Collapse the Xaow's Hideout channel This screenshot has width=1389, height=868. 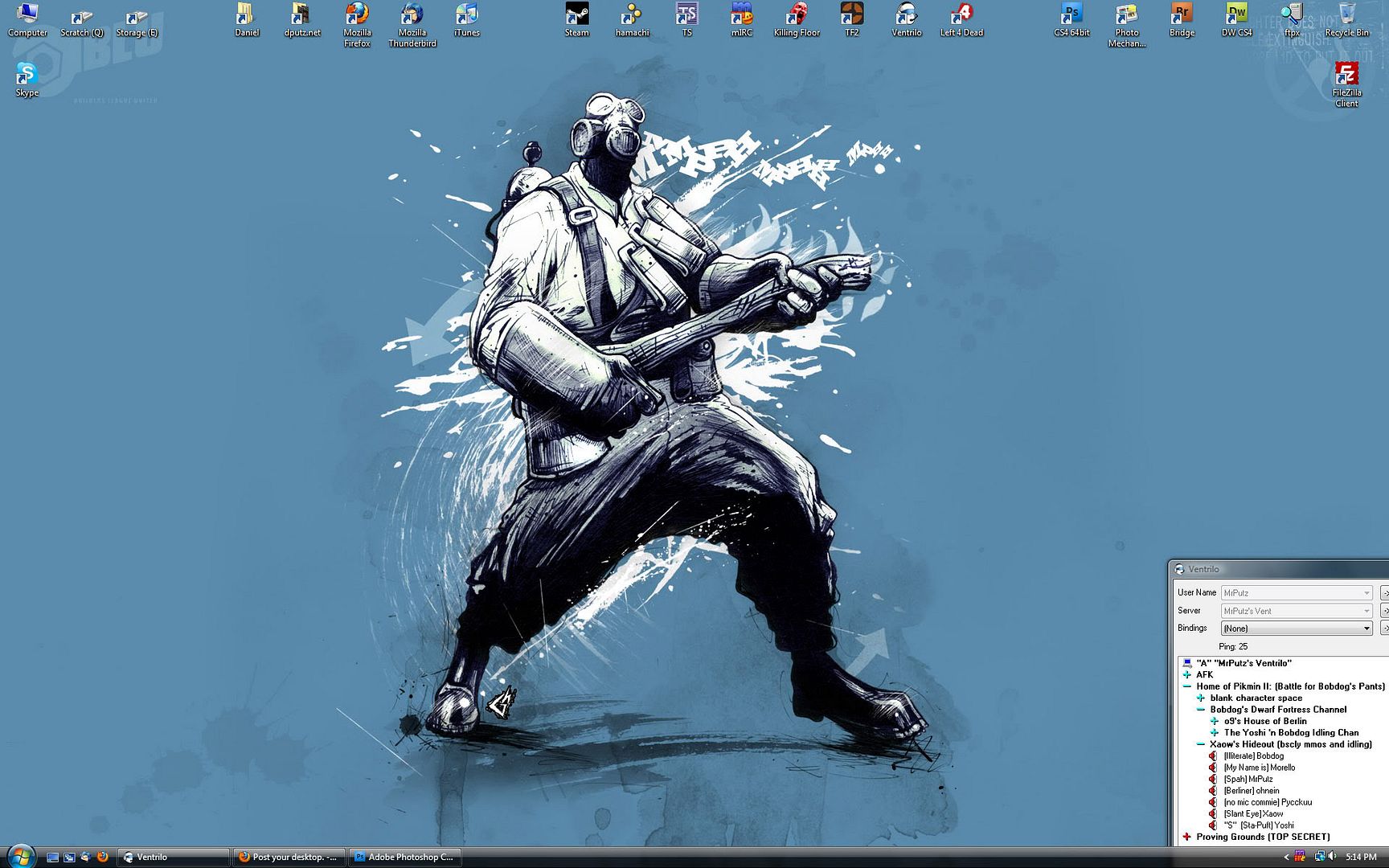coord(1201,744)
